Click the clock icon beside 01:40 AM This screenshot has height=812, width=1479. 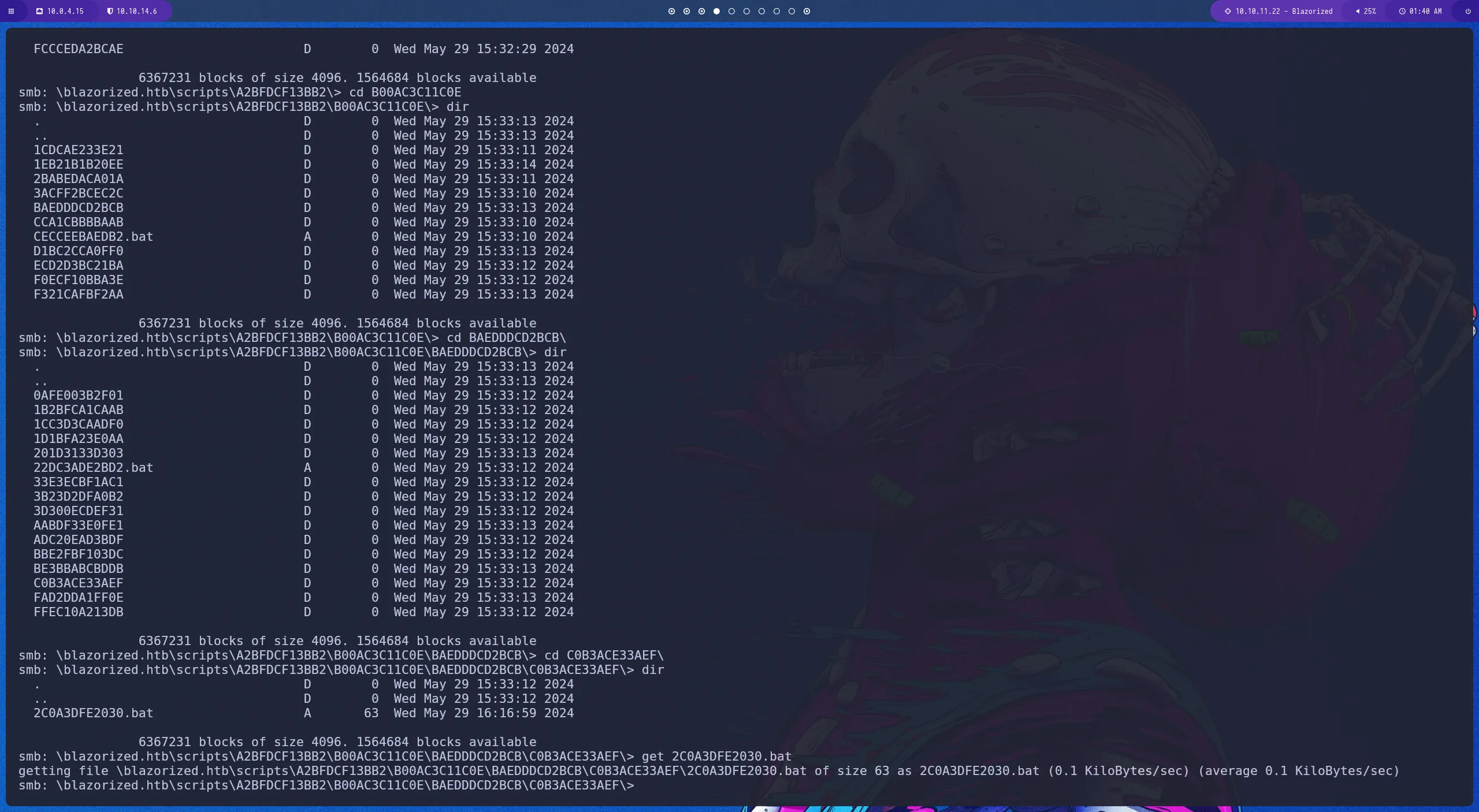(x=1402, y=11)
